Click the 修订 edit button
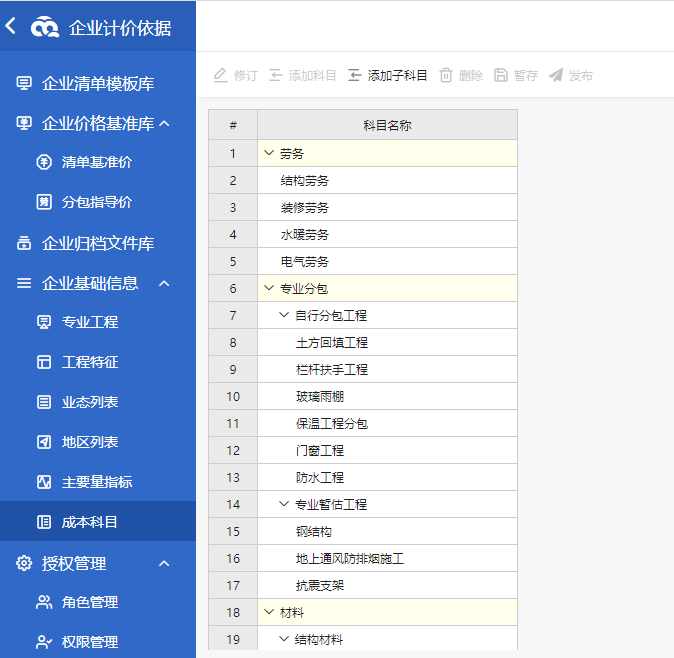Screen dimensions: 674x658 [236, 76]
